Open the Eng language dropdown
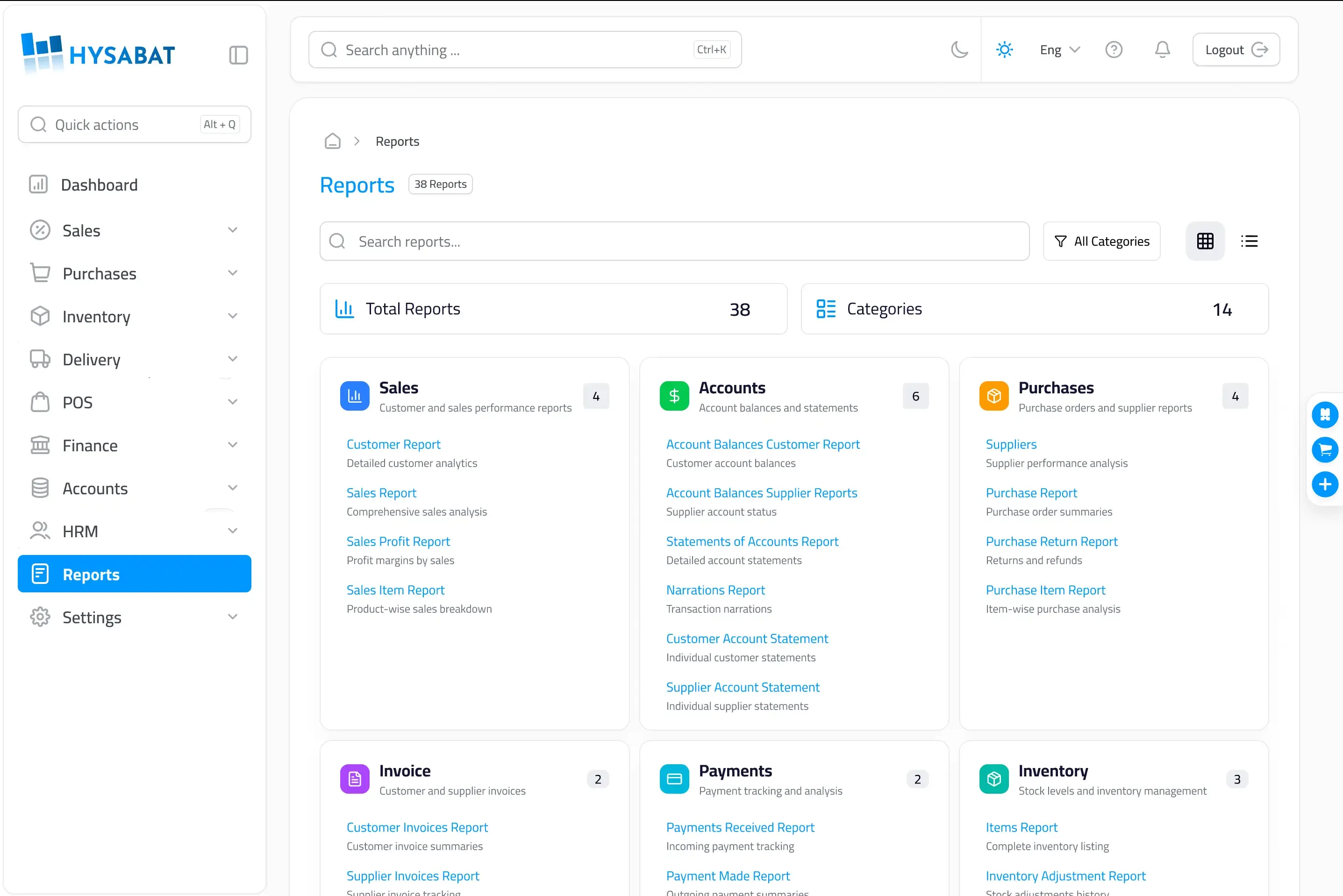The image size is (1343, 896). 1059,50
